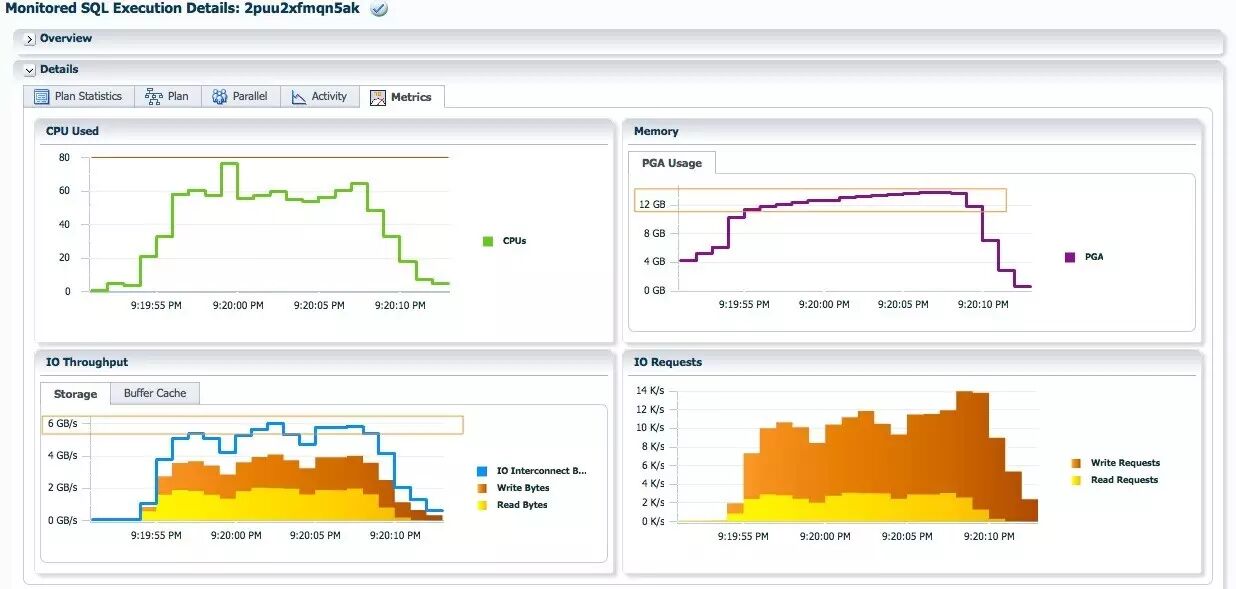
Task: Click the CPU Used panel heading
Action: click(72, 131)
